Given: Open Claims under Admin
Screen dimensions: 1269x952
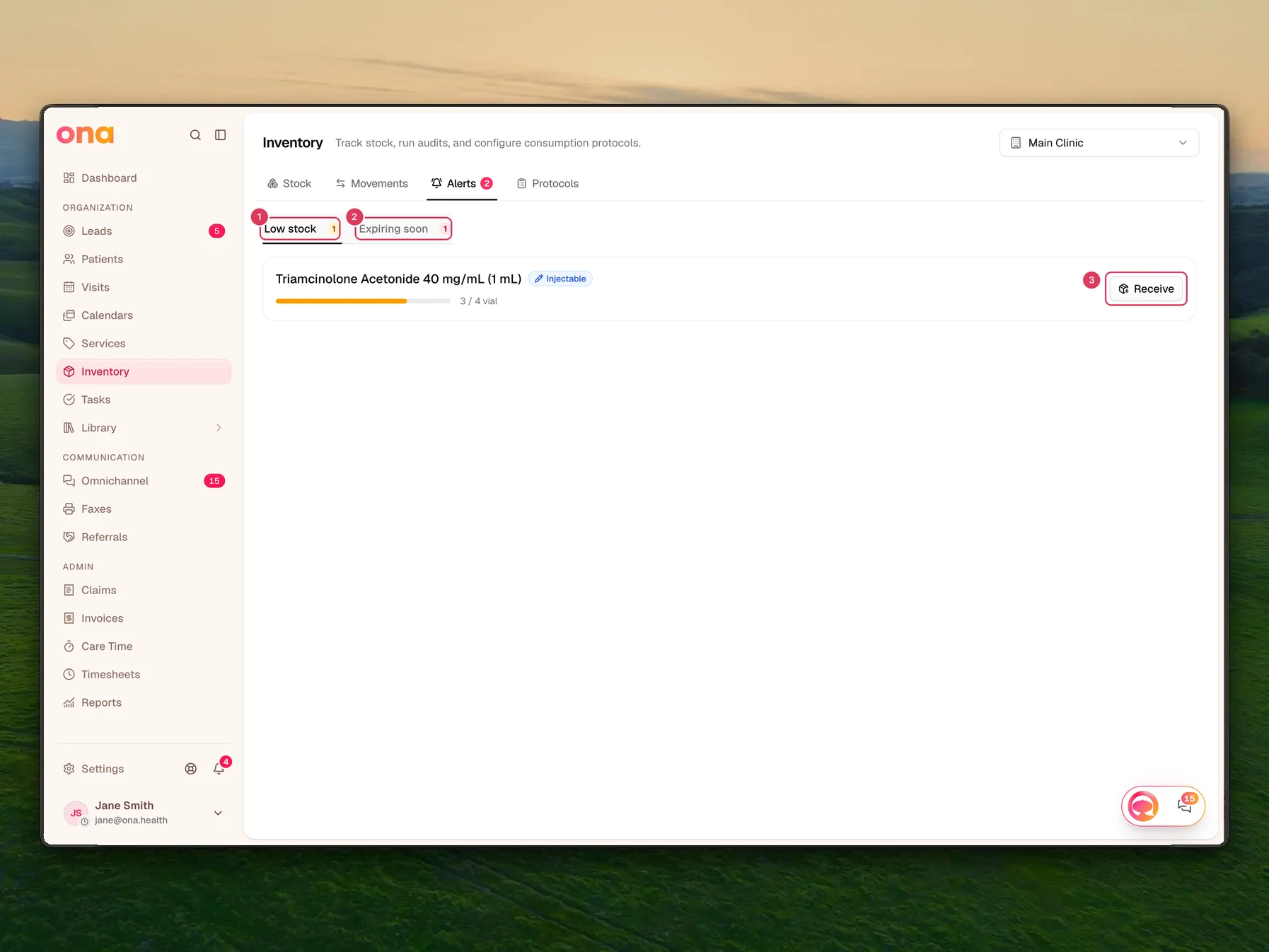Looking at the screenshot, I should (144, 591).
